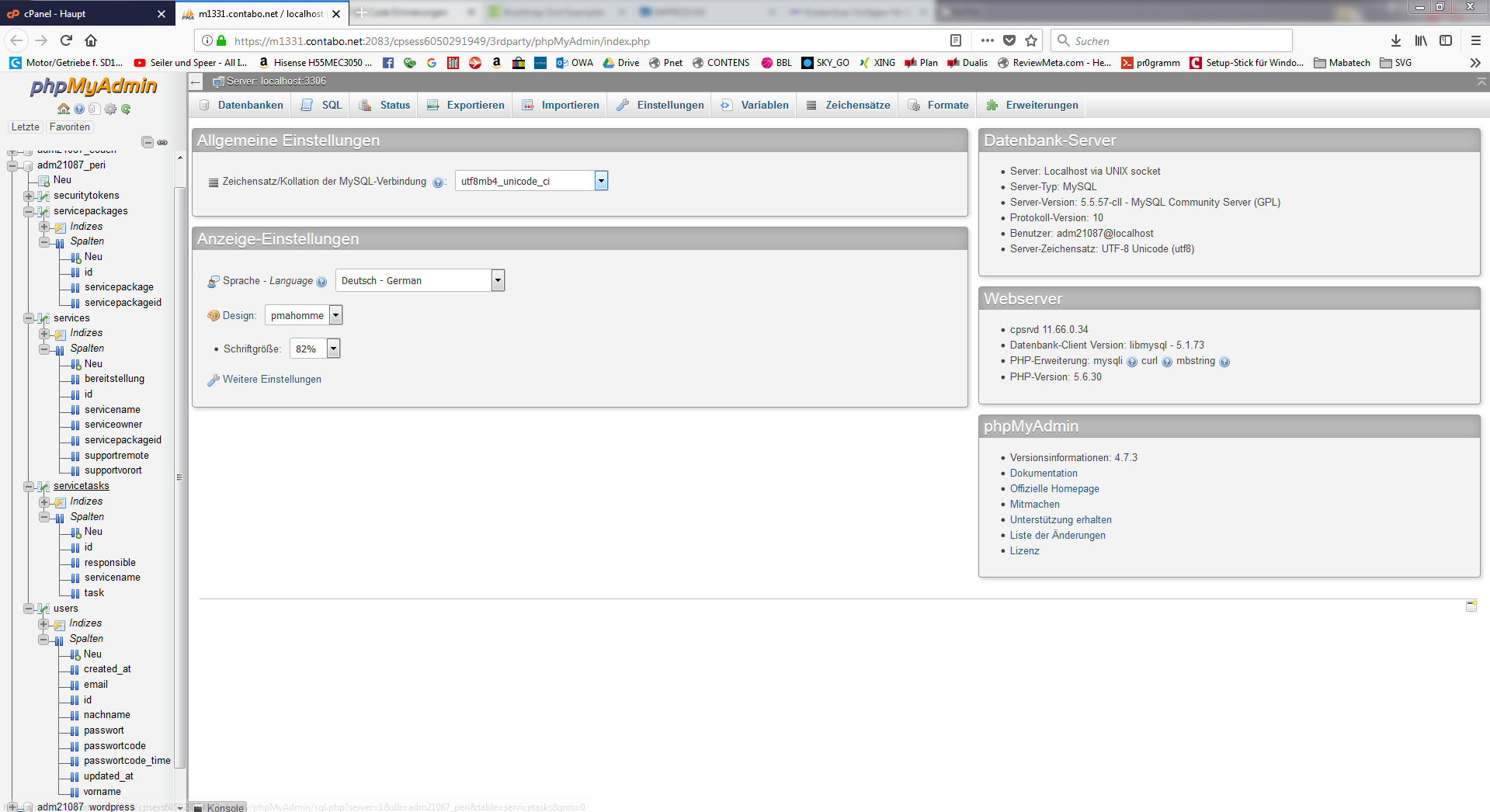This screenshot has height=812, width=1490.
Task: Open navigation panel settings gear icon
Action: coord(110,109)
